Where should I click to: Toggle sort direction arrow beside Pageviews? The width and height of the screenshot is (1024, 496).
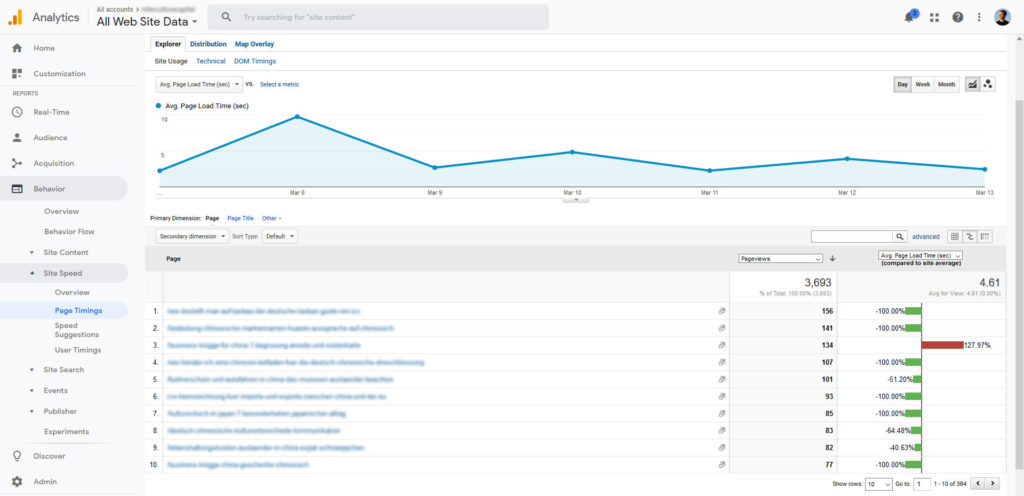click(x=832, y=258)
